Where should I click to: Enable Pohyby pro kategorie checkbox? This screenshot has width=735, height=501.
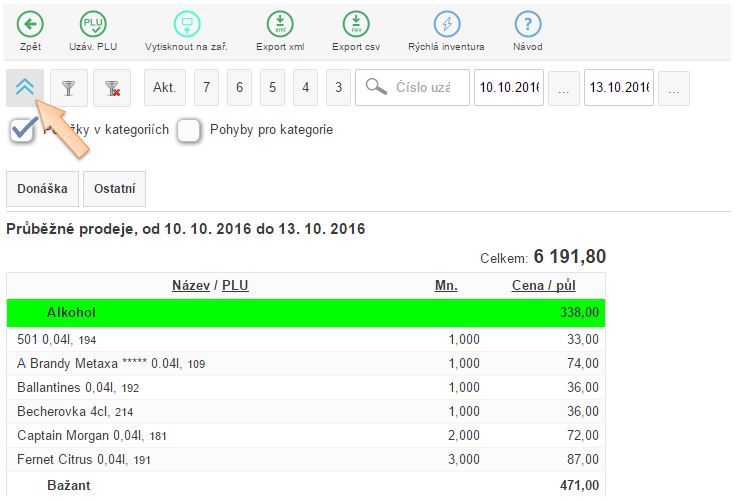coord(189,130)
